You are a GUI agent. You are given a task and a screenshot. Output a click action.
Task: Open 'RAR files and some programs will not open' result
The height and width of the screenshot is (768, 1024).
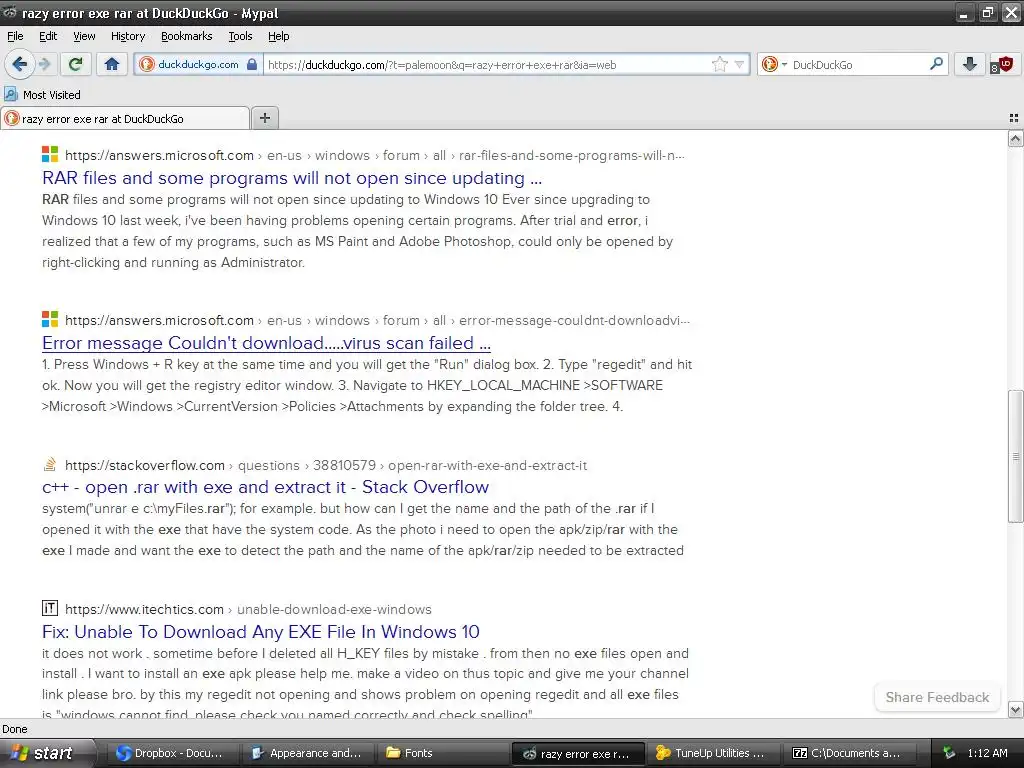292,178
